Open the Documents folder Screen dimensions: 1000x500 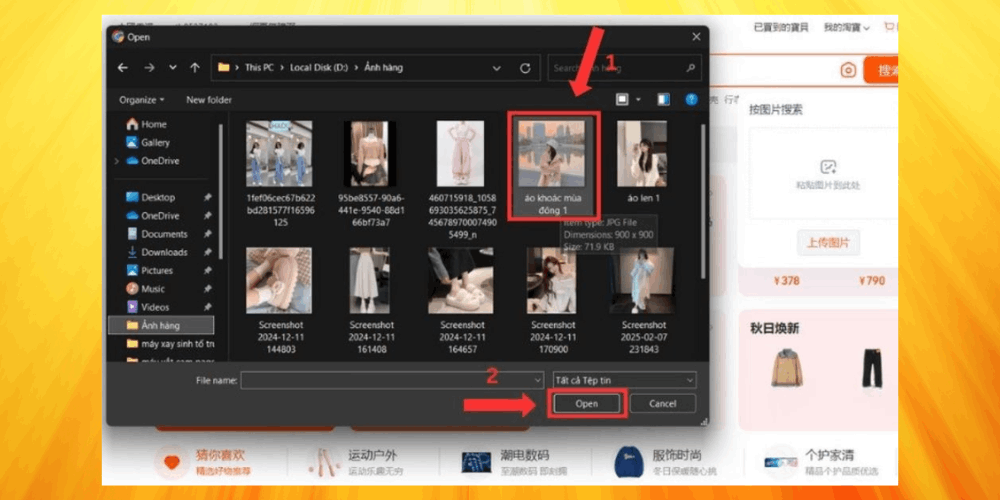[157, 234]
